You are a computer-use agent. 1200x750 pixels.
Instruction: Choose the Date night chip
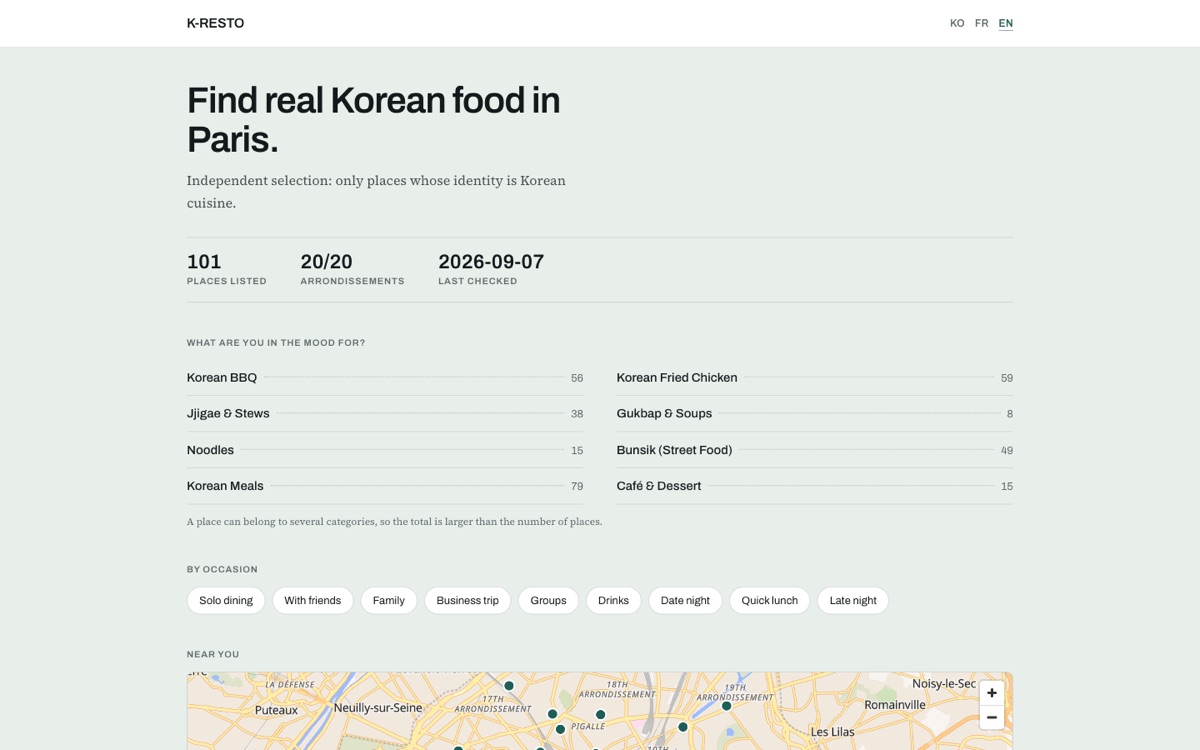685,600
